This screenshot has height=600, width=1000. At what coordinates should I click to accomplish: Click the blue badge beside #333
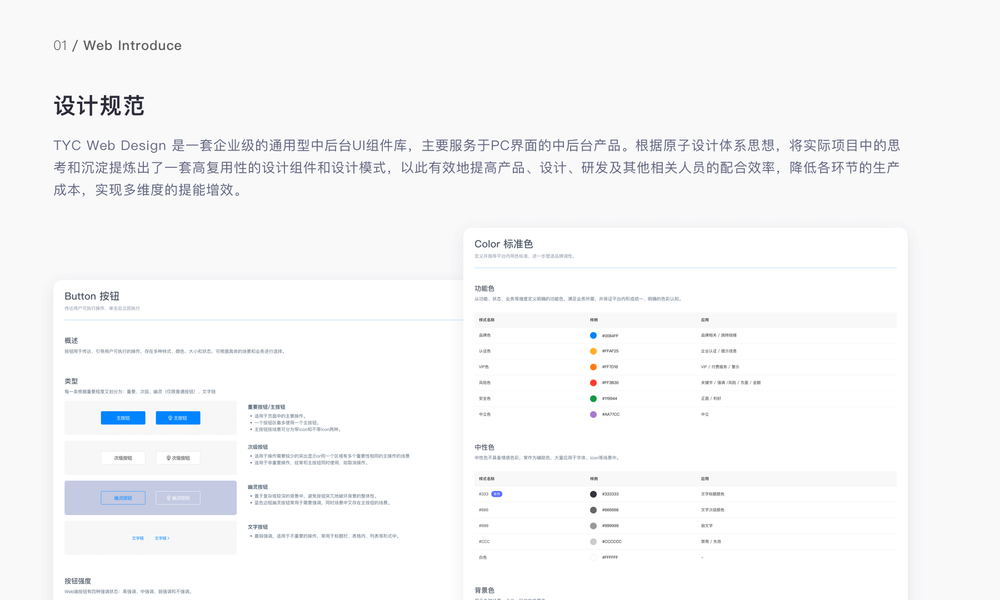coord(497,494)
